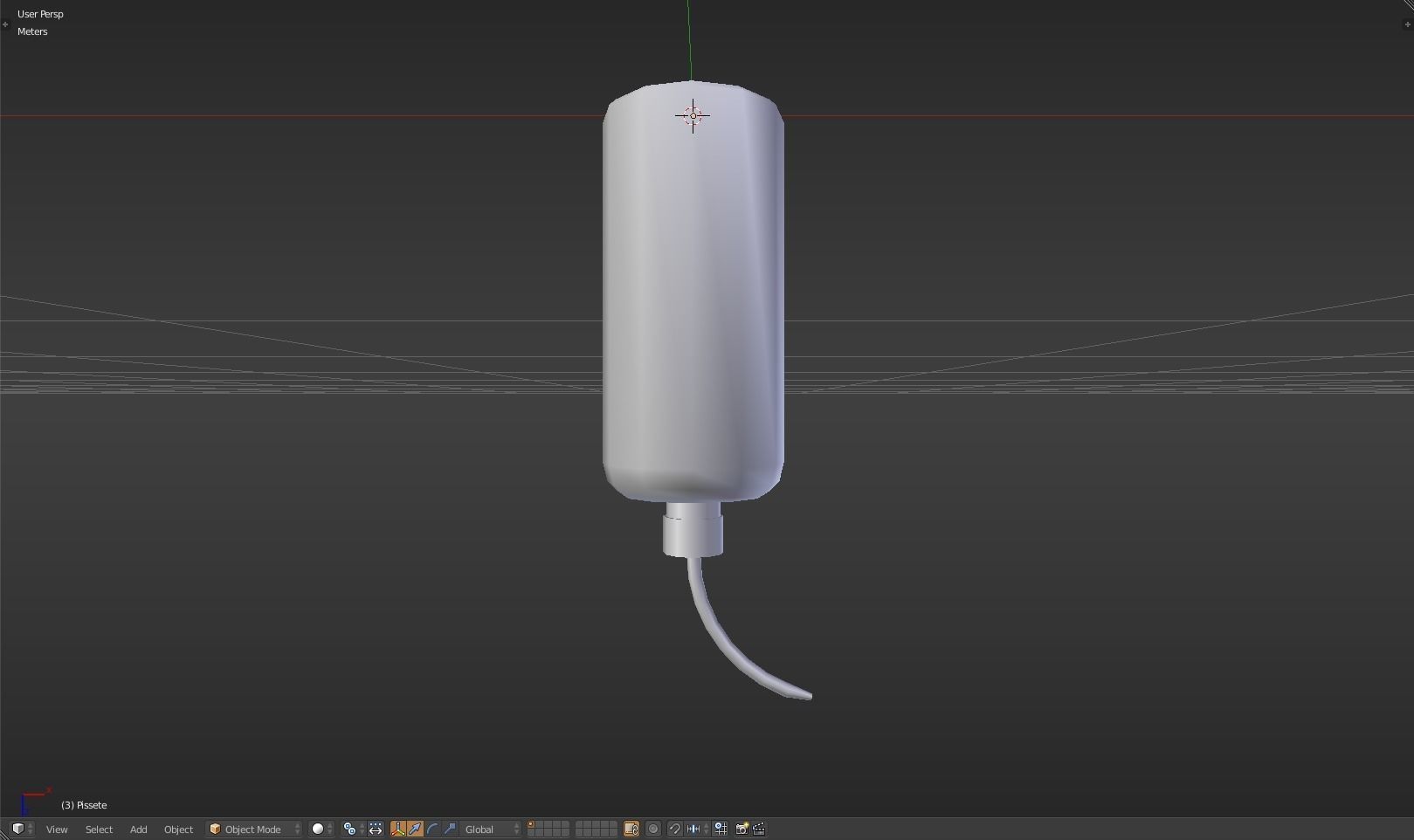Select the scale manipulator icon
This screenshot has height=840, width=1414.
click(450, 829)
